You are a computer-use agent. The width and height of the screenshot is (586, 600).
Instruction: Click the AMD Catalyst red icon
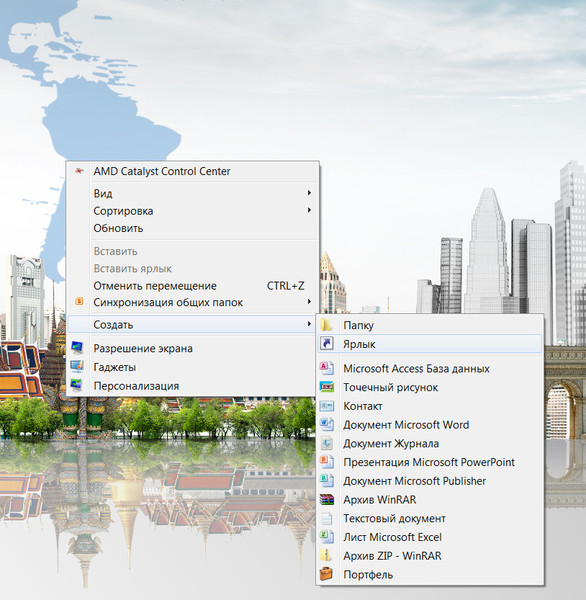79,171
